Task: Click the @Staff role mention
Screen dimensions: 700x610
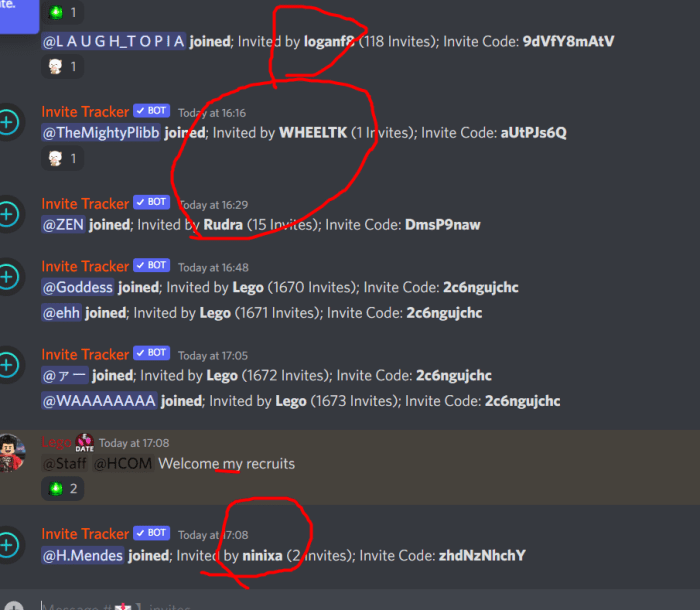Action: [x=65, y=464]
